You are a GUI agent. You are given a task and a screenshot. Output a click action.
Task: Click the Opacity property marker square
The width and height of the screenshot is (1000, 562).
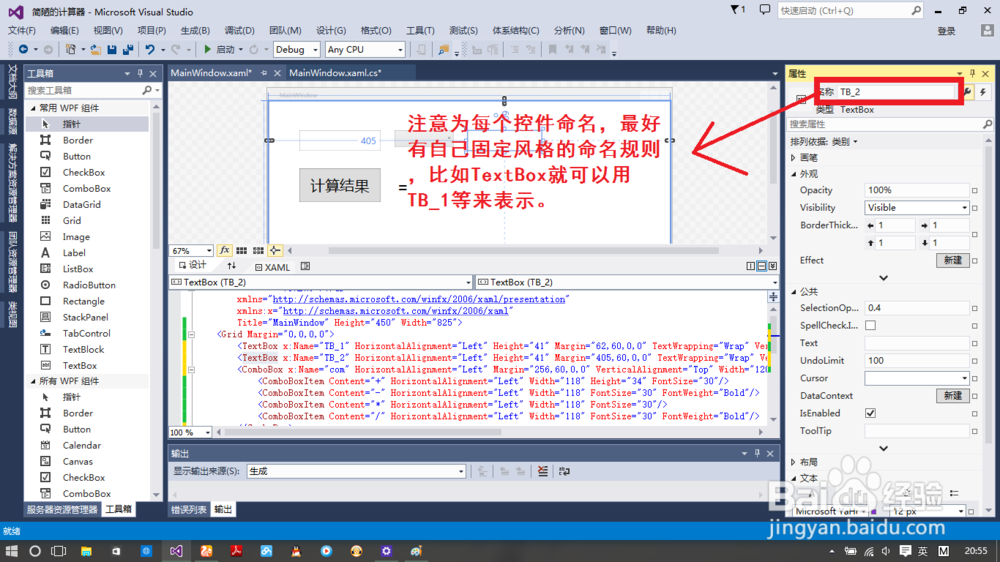pos(974,190)
